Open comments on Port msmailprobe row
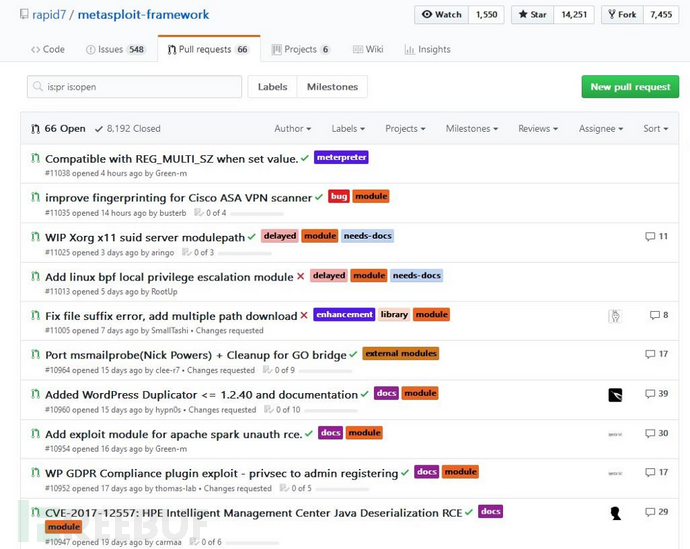This screenshot has height=549, width=690. 656,354
